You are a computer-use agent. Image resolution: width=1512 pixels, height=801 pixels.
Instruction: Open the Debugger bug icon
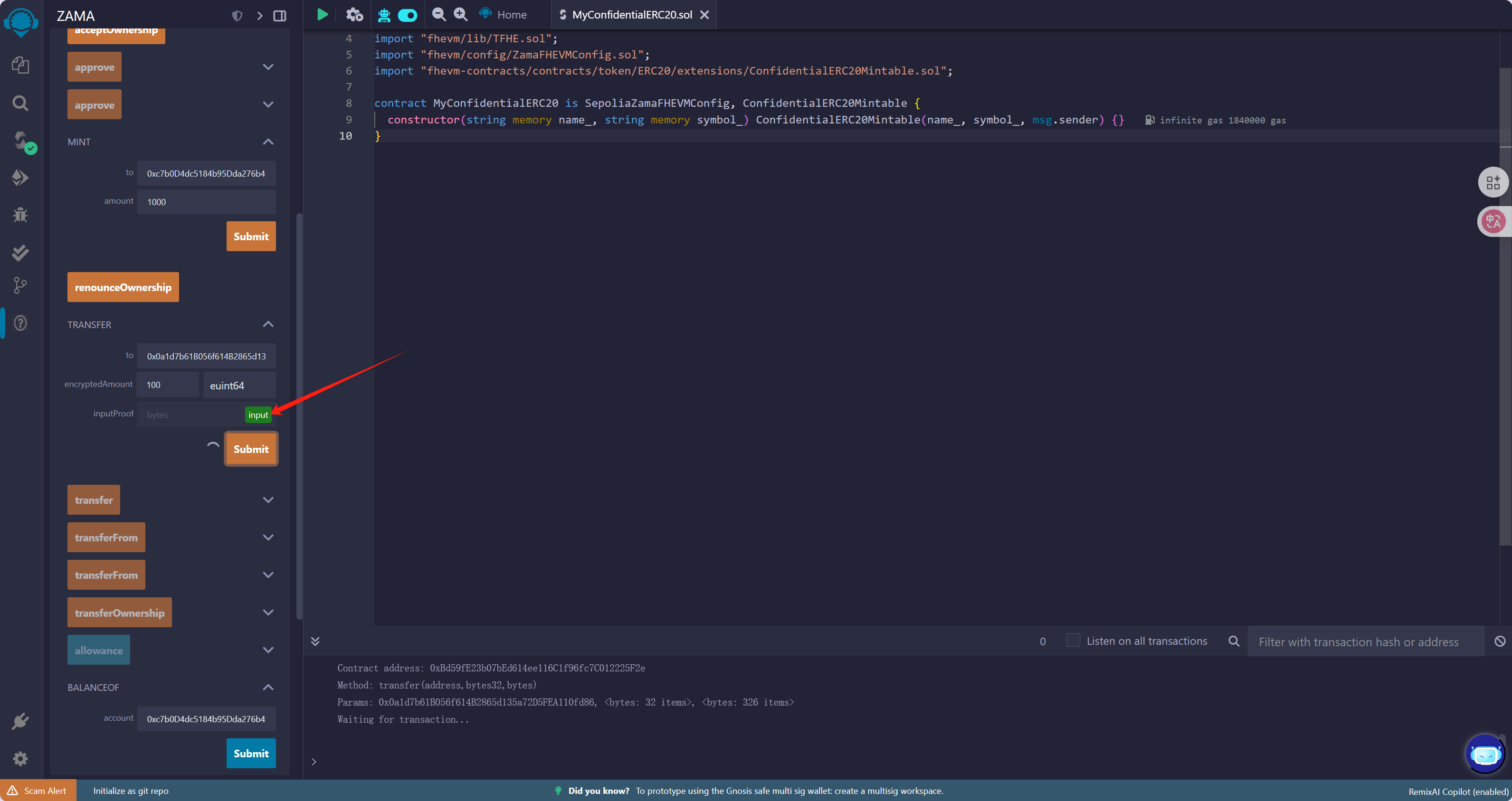(x=20, y=215)
